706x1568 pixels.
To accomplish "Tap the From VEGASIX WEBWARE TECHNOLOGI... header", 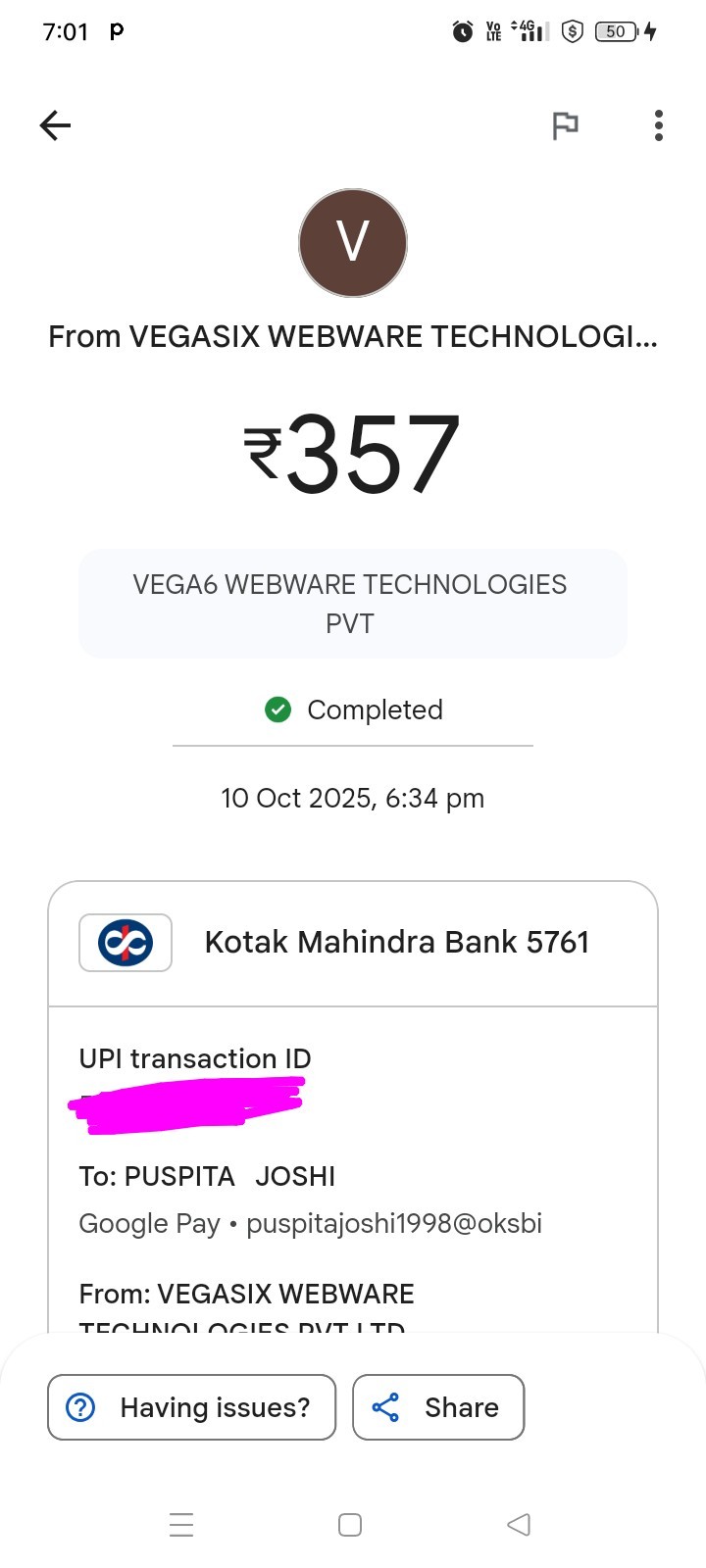I will pos(353,337).
